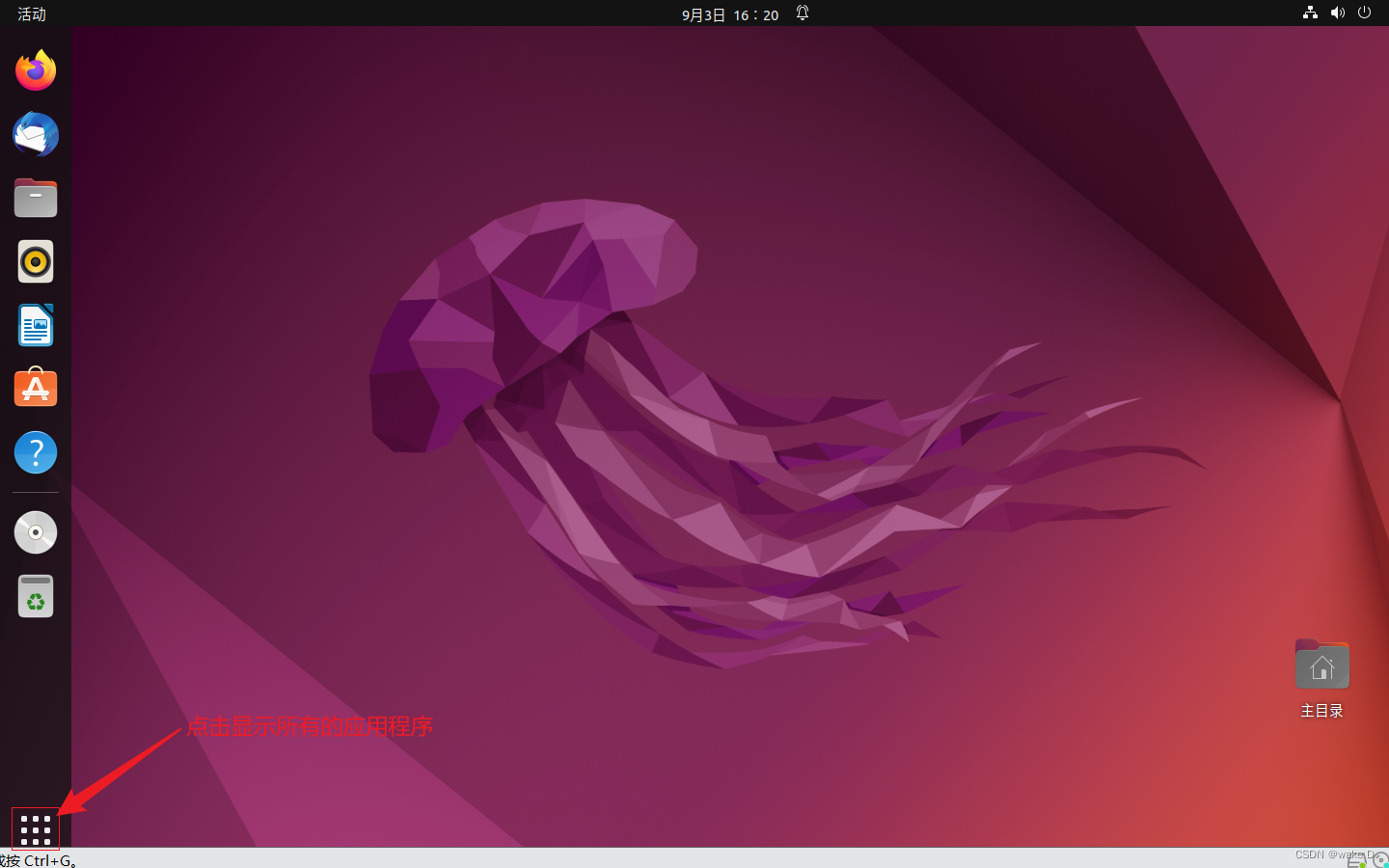Open the Help icon in dock
The width and height of the screenshot is (1389, 868).
click(36, 452)
